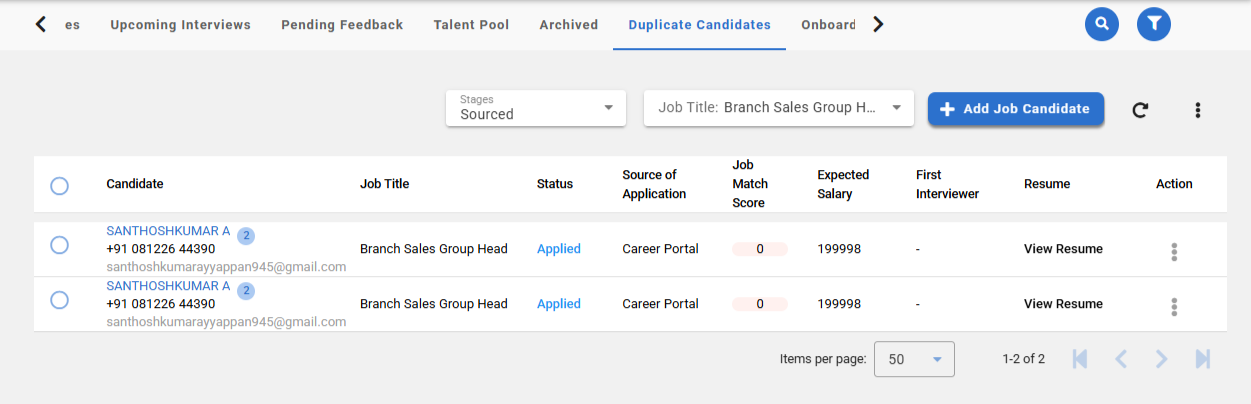Screen dimensions: 1251x404
Task: Open the three-dot menu next to refresh
Action: point(1197,110)
